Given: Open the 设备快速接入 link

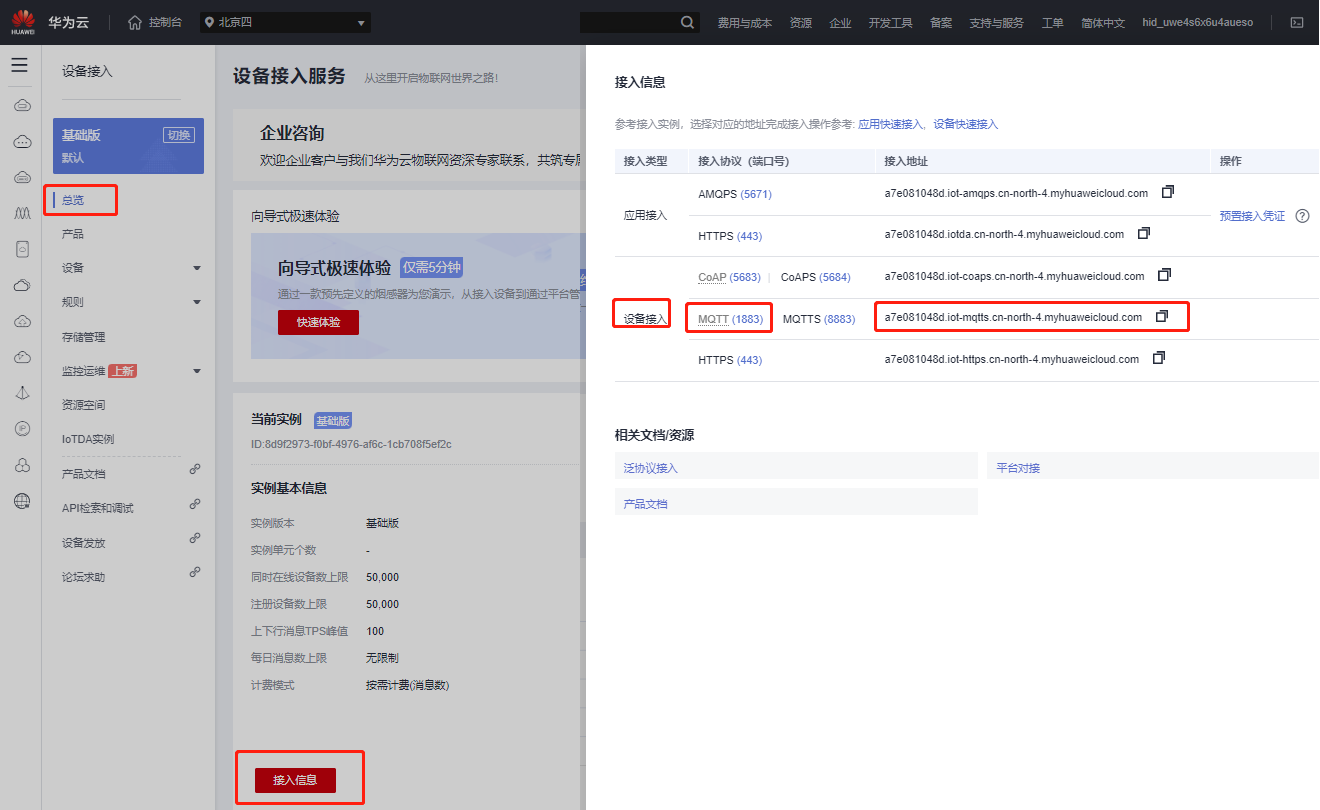Looking at the screenshot, I should (965, 124).
